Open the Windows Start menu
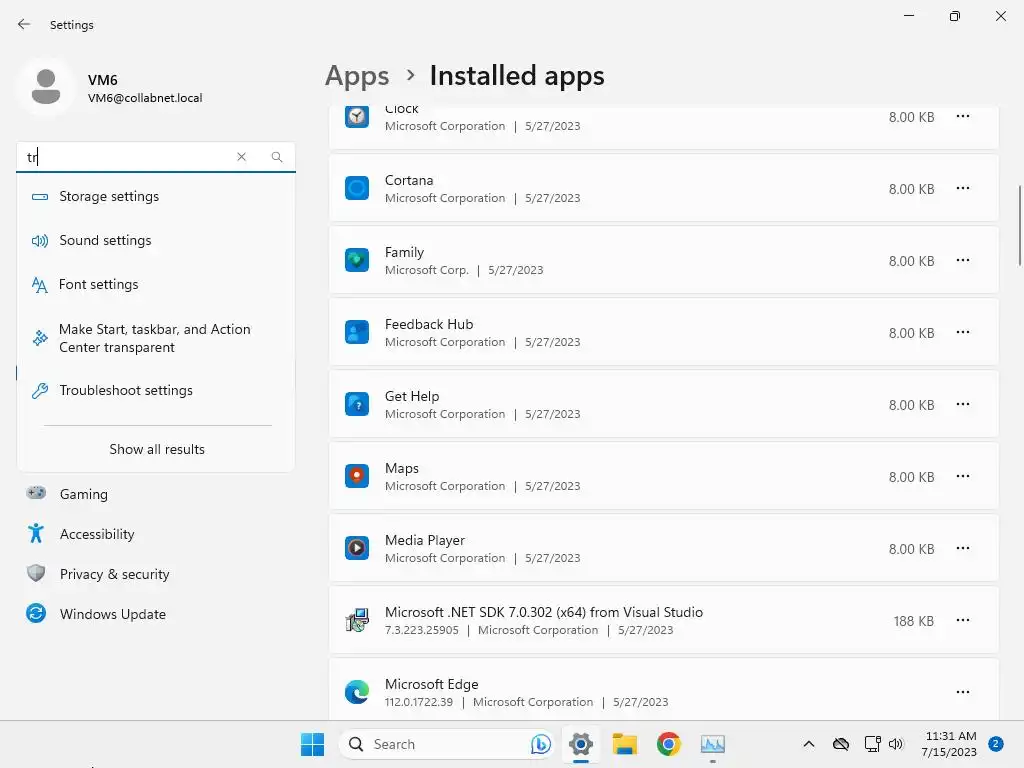Screen dimensions: 1024x768 312,744
